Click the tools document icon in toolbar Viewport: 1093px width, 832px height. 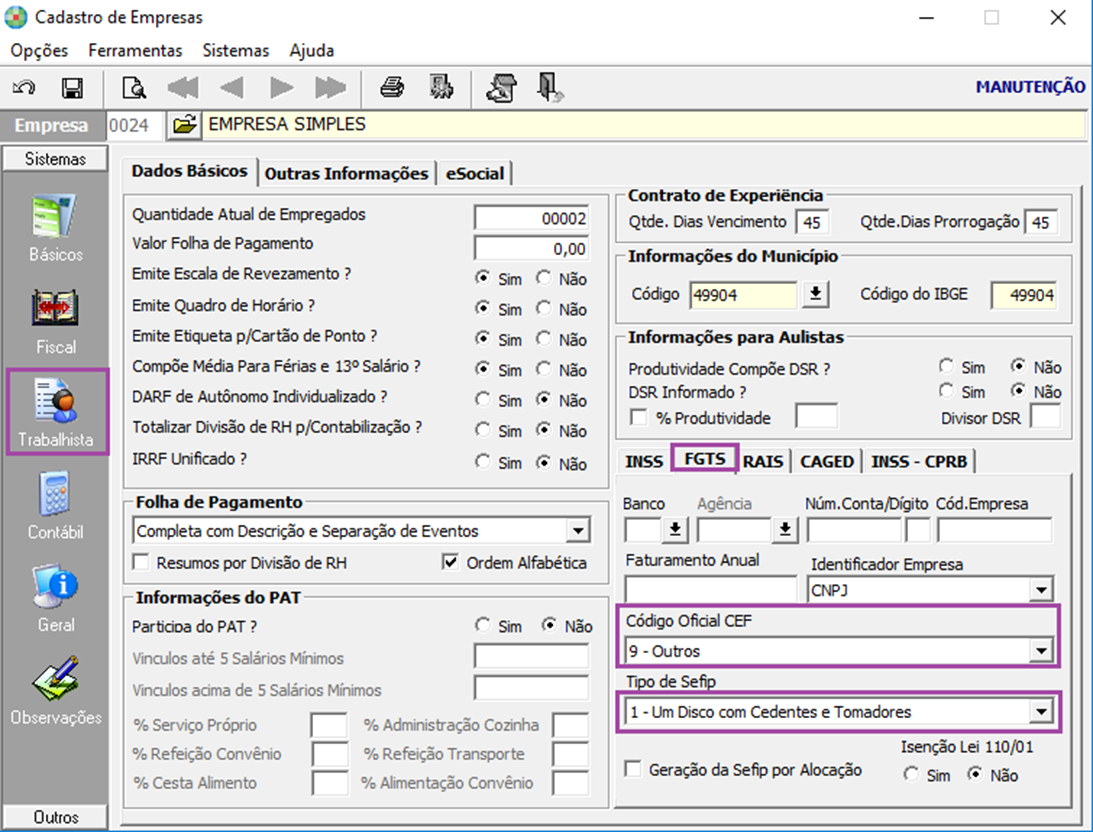(x=501, y=88)
